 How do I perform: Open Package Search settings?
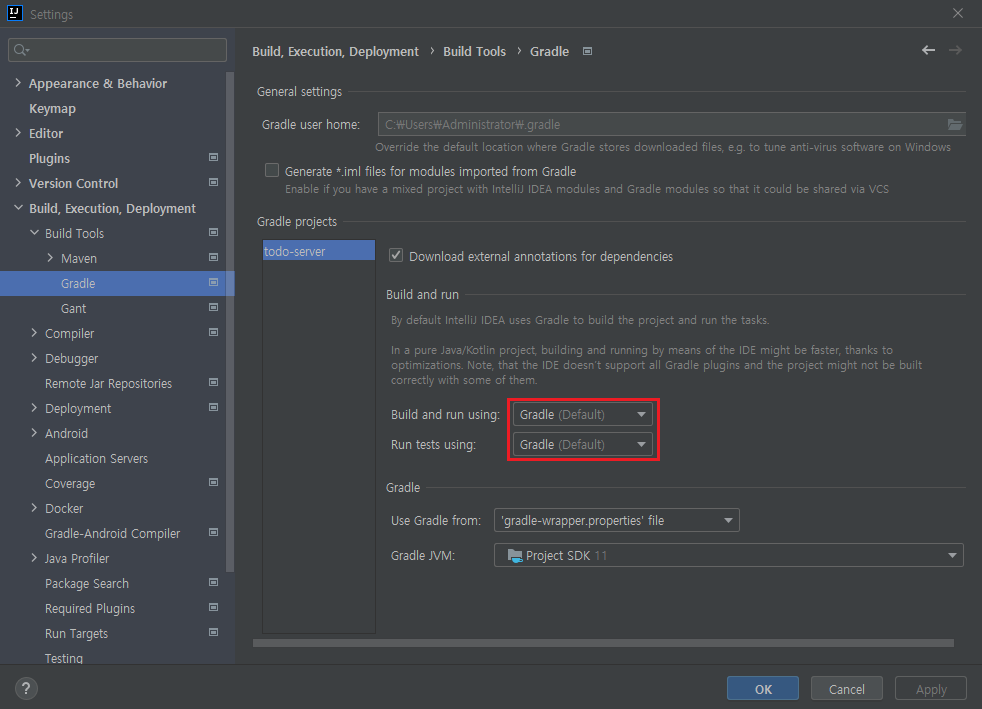(87, 584)
